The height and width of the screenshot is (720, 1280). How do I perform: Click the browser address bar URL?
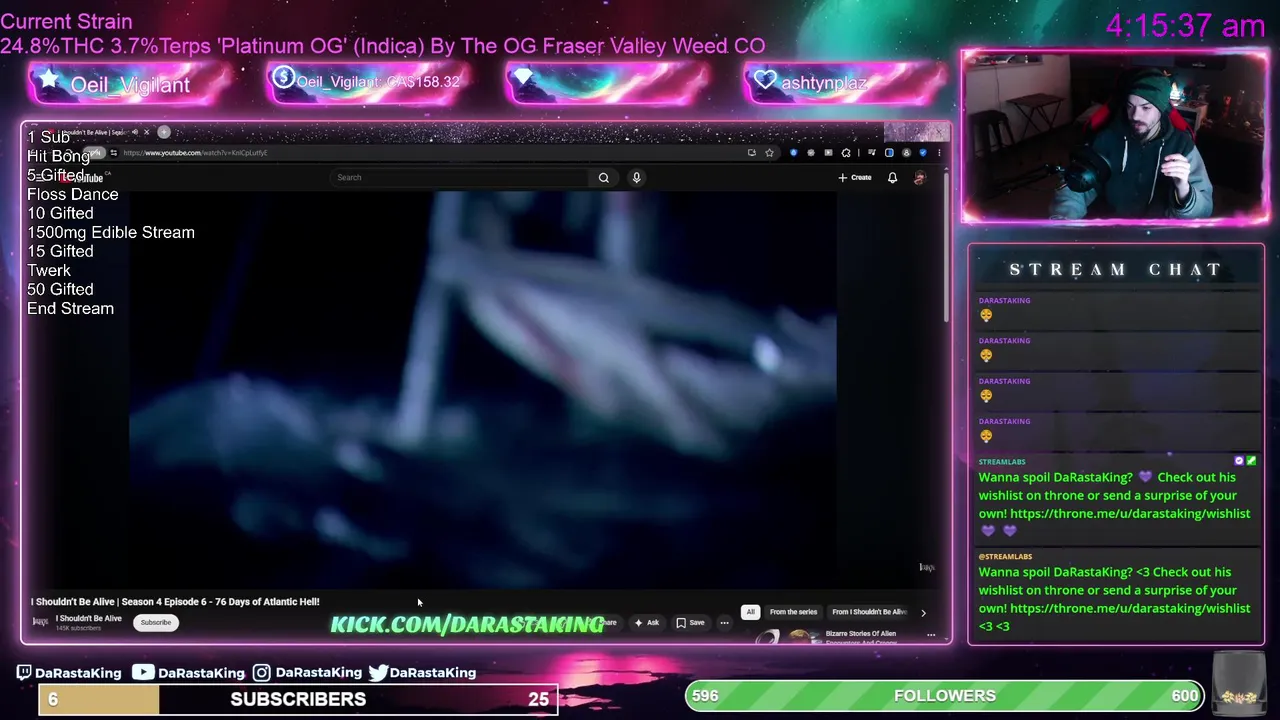click(x=195, y=153)
